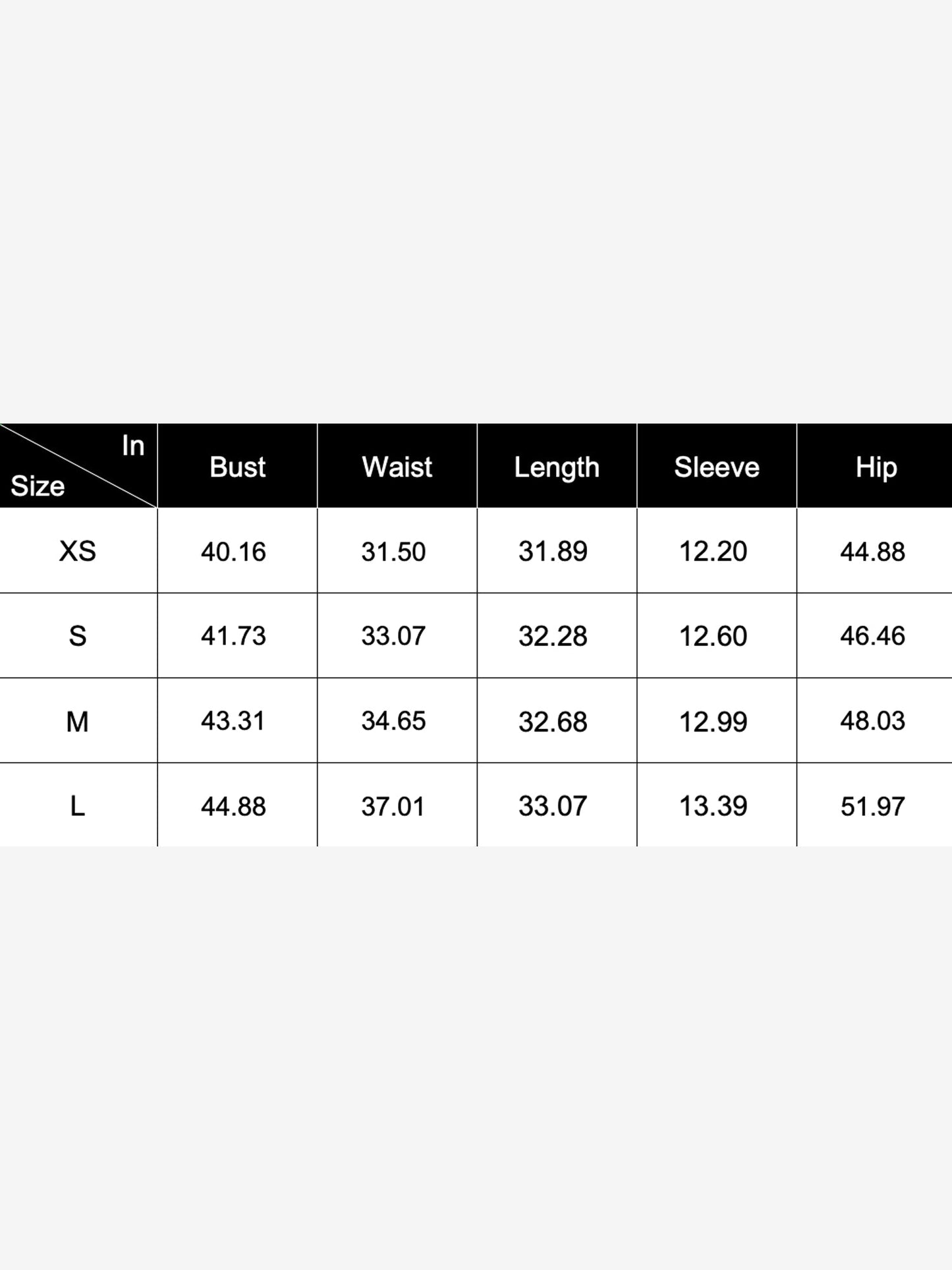The image size is (952, 1270).
Task: Click the Size/In corner header cell
Action: tap(78, 466)
